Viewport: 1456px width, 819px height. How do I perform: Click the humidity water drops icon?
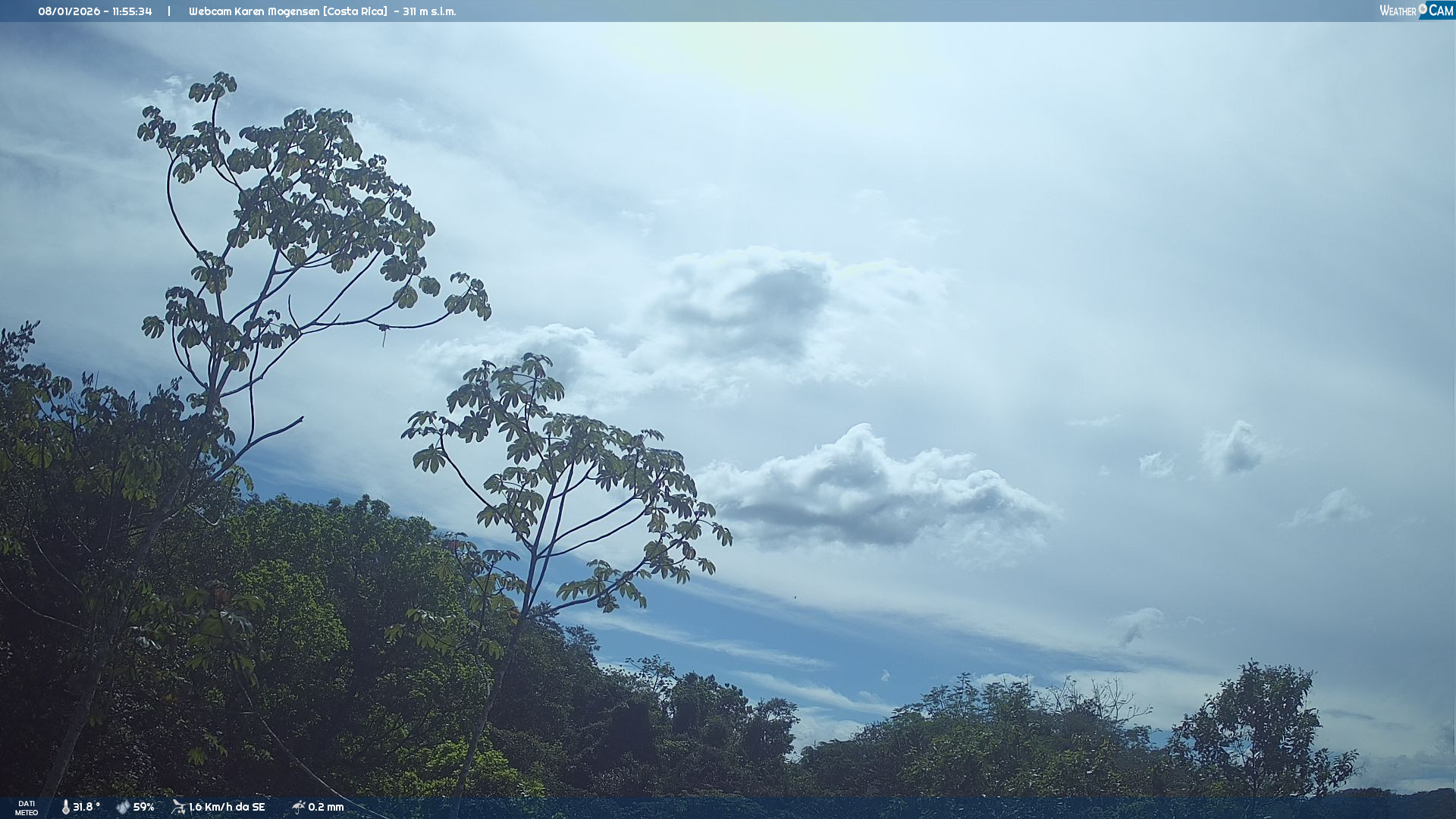click(123, 807)
